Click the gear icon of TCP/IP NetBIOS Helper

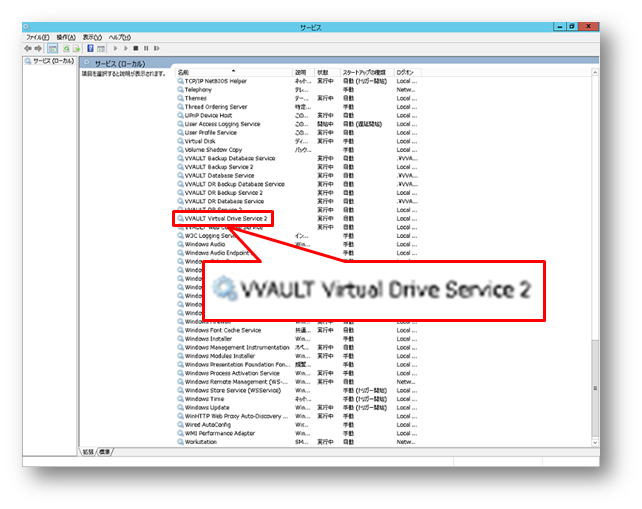point(180,81)
